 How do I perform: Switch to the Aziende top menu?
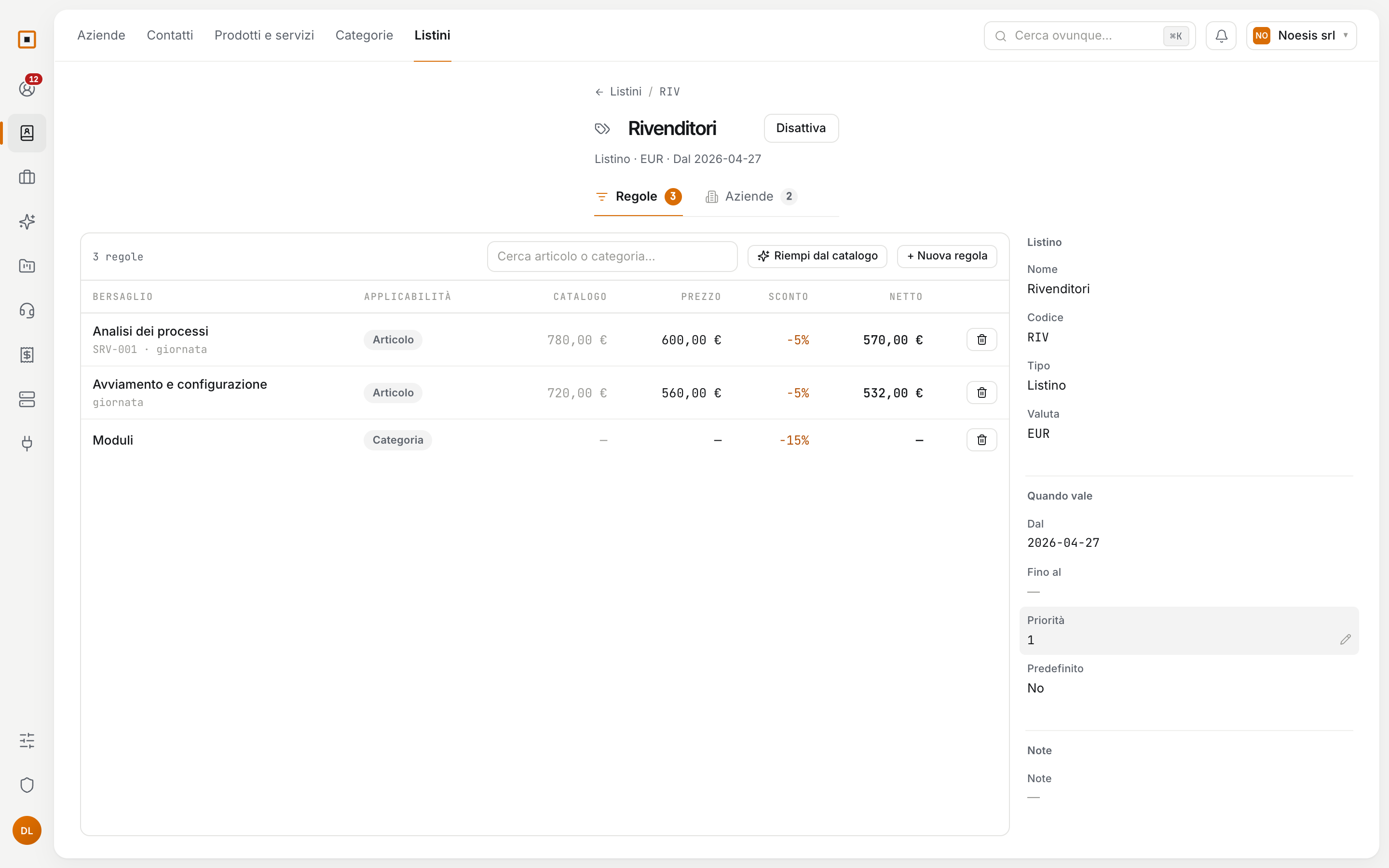pos(101,36)
